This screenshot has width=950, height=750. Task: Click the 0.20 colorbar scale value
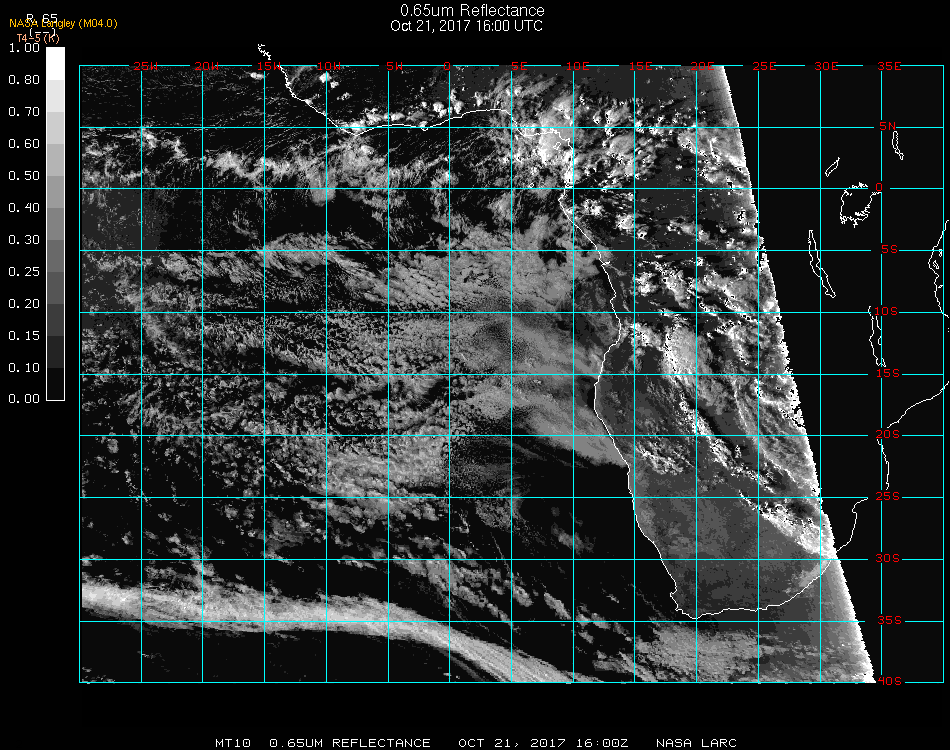pyautogui.click(x=24, y=304)
